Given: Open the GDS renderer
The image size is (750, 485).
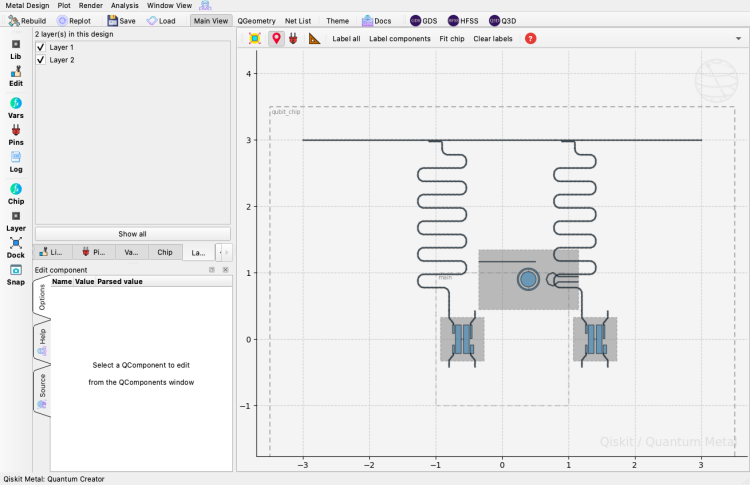Looking at the screenshot, I should point(424,21).
